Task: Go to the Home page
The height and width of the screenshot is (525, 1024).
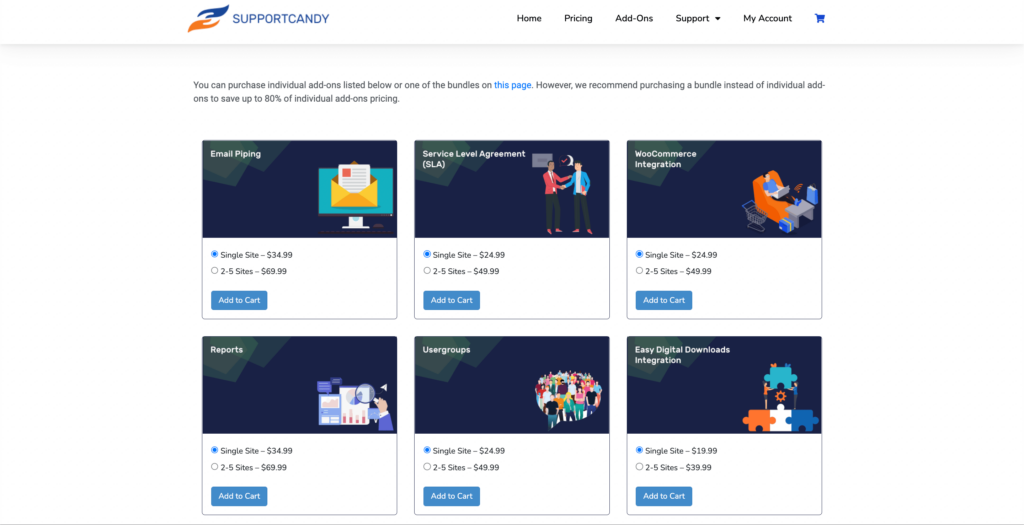Action: (529, 18)
